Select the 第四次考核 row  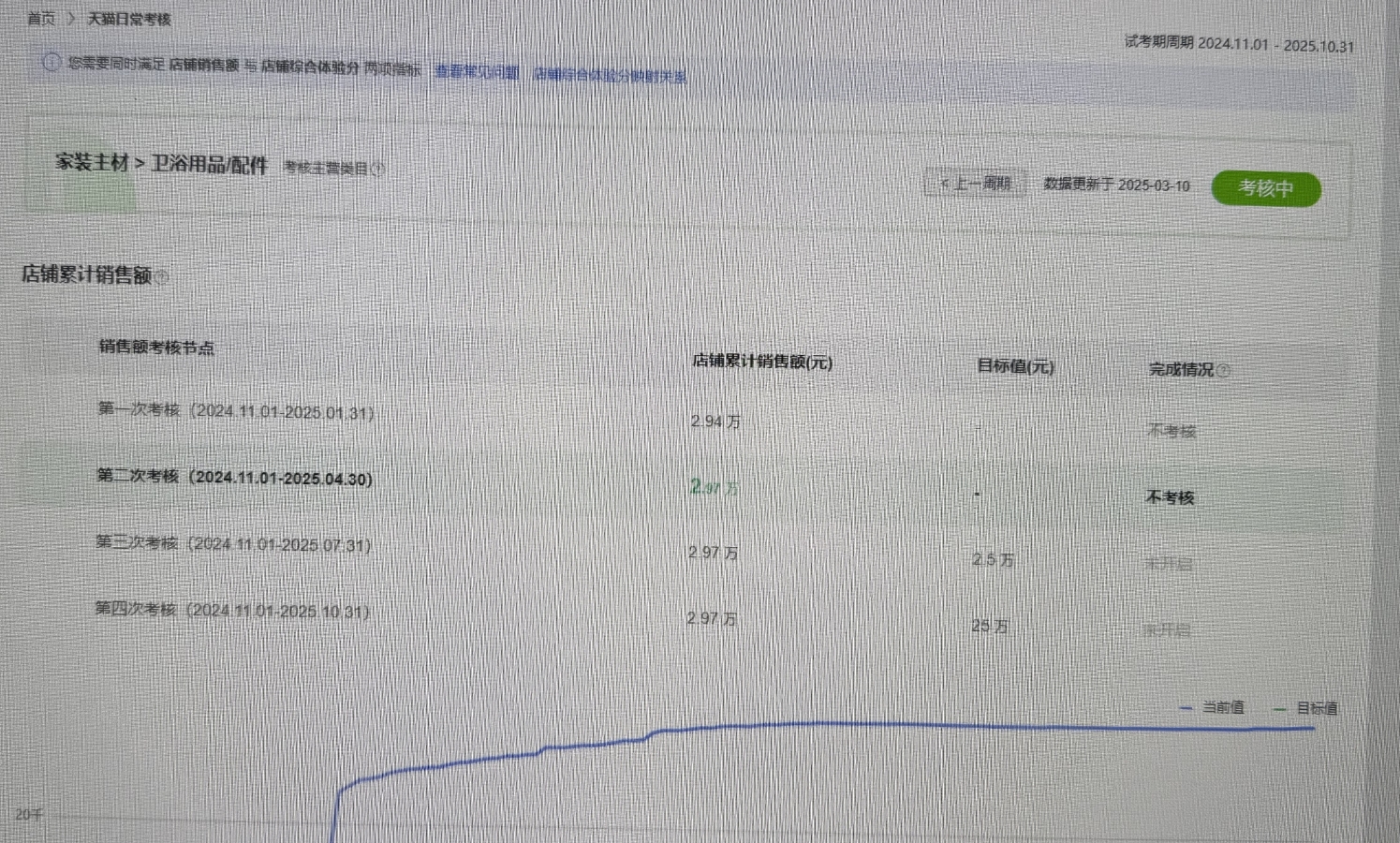click(x=232, y=611)
